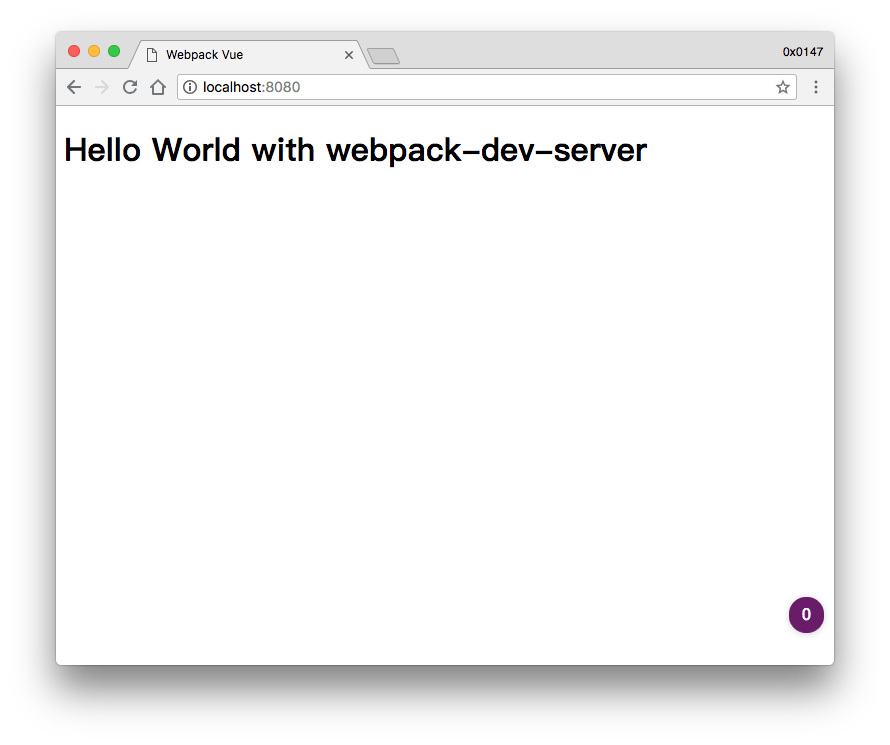Image resolution: width=890 pixels, height=745 pixels.
Task: Click the empty tab strip area
Action: (580, 52)
